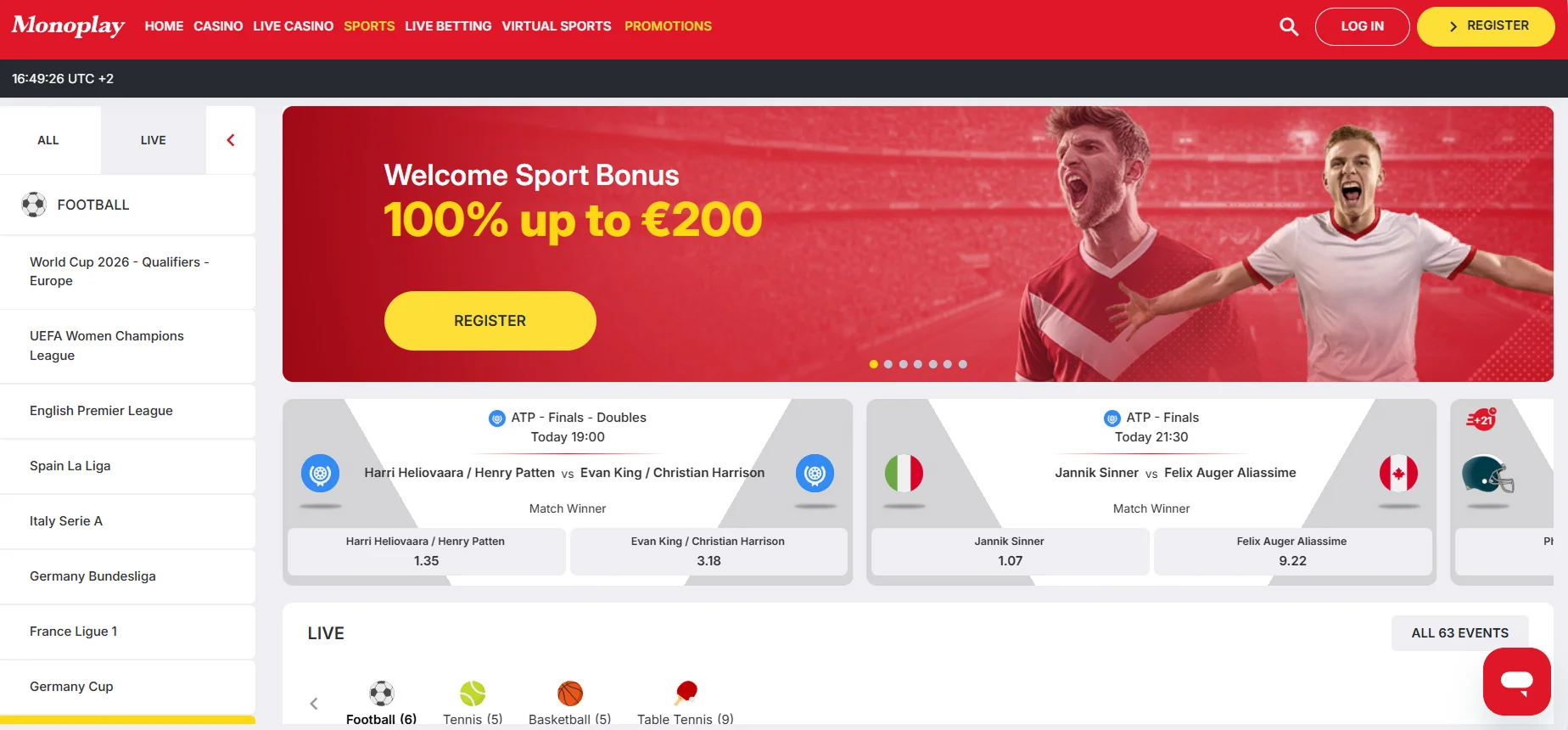Open the live chat bubble icon

pos(1516,681)
